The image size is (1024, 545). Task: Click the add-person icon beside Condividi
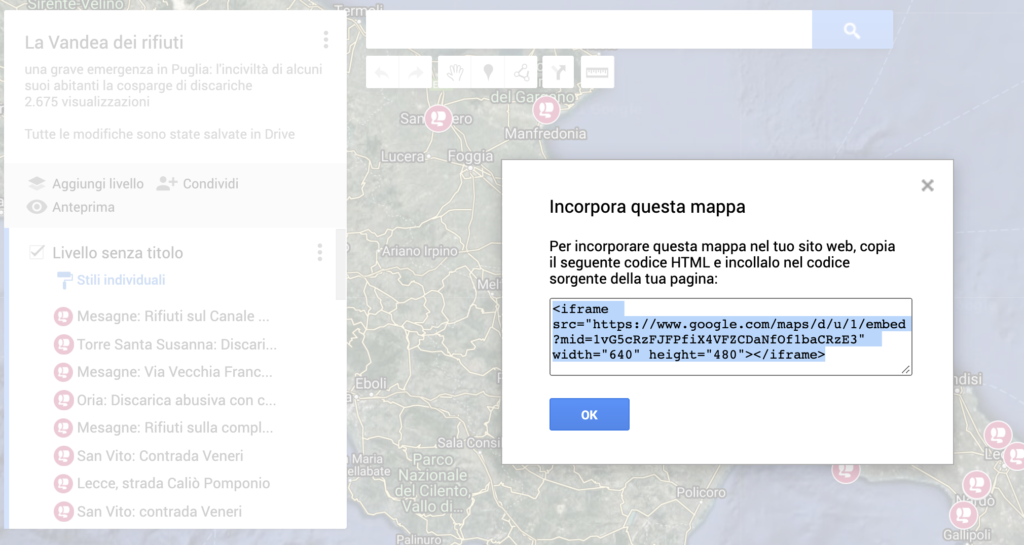pyautogui.click(x=167, y=183)
